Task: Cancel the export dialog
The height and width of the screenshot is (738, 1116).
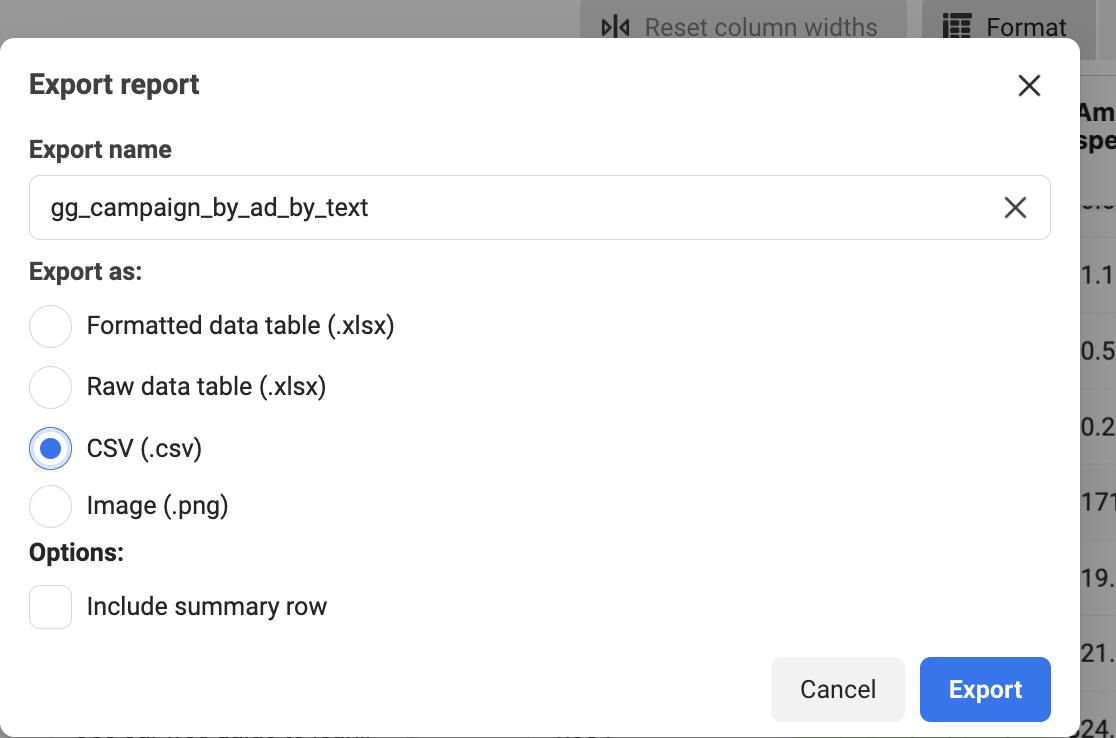Action: pos(838,689)
